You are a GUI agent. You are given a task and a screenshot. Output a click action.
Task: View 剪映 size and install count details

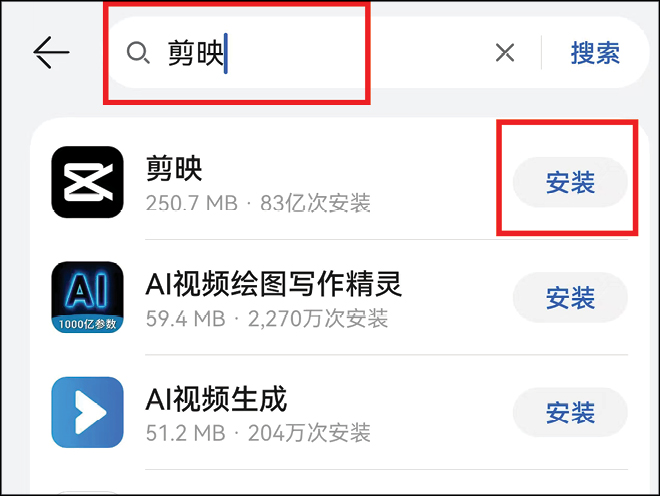[258, 203]
